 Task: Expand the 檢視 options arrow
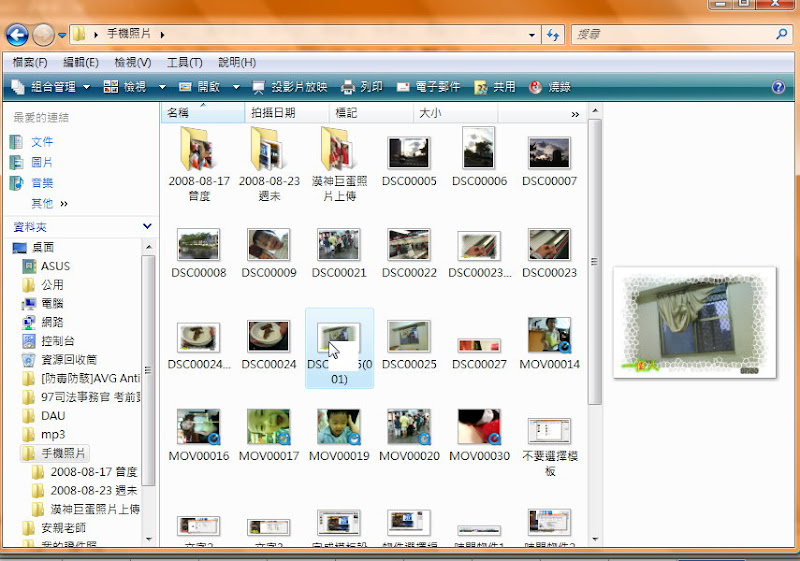(162, 87)
